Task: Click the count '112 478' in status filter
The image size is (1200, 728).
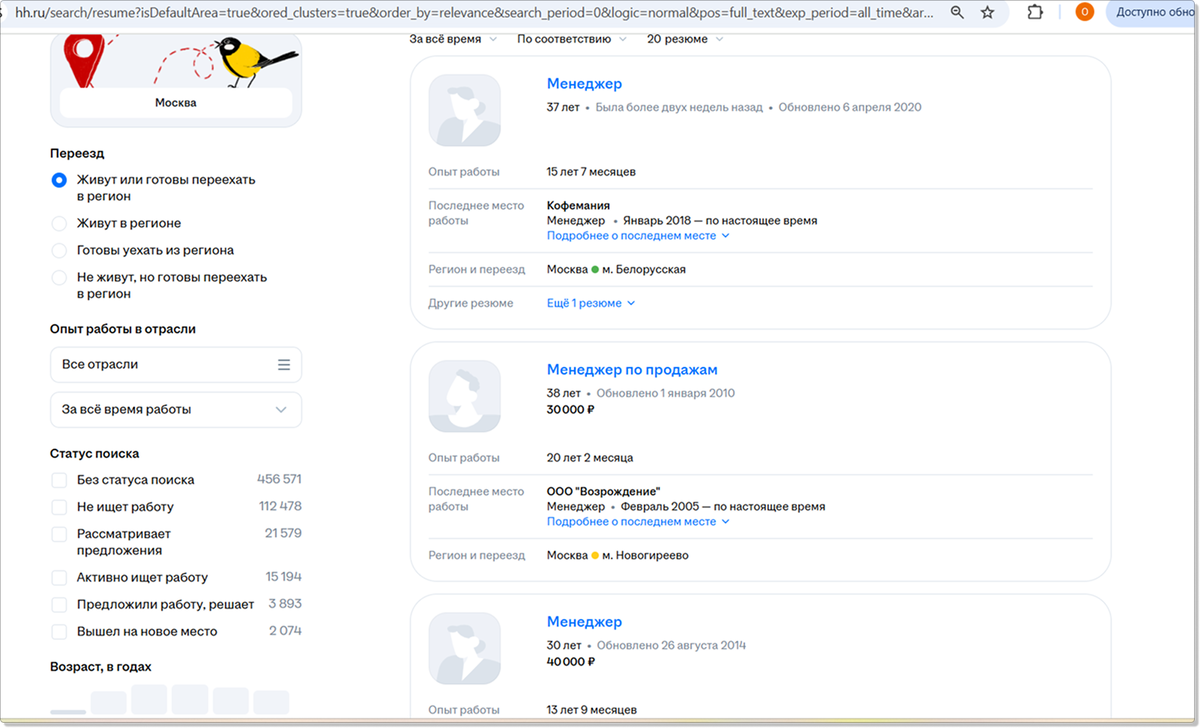Action: (x=280, y=506)
